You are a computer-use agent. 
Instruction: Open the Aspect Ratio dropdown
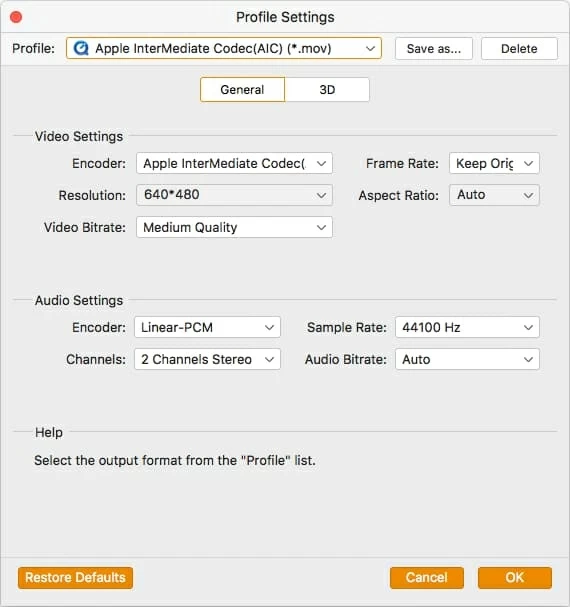click(494, 195)
